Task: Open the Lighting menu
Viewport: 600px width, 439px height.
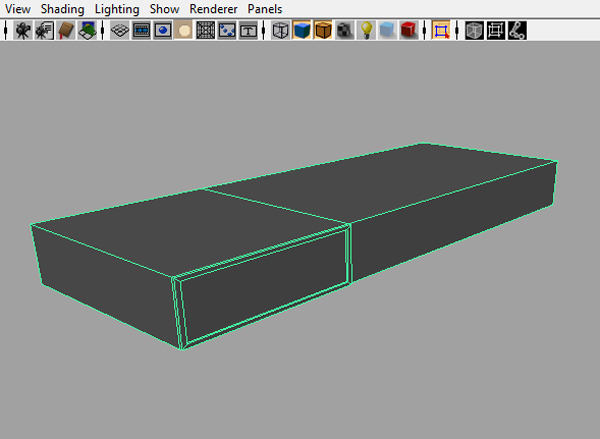Action: point(117,9)
